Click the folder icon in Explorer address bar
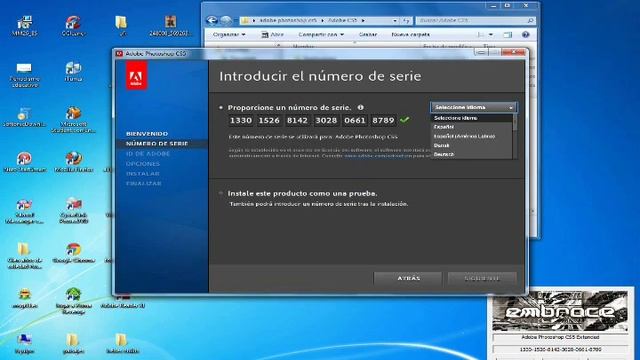640x360 pixels. pyautogui.click(x=244, y=20)
